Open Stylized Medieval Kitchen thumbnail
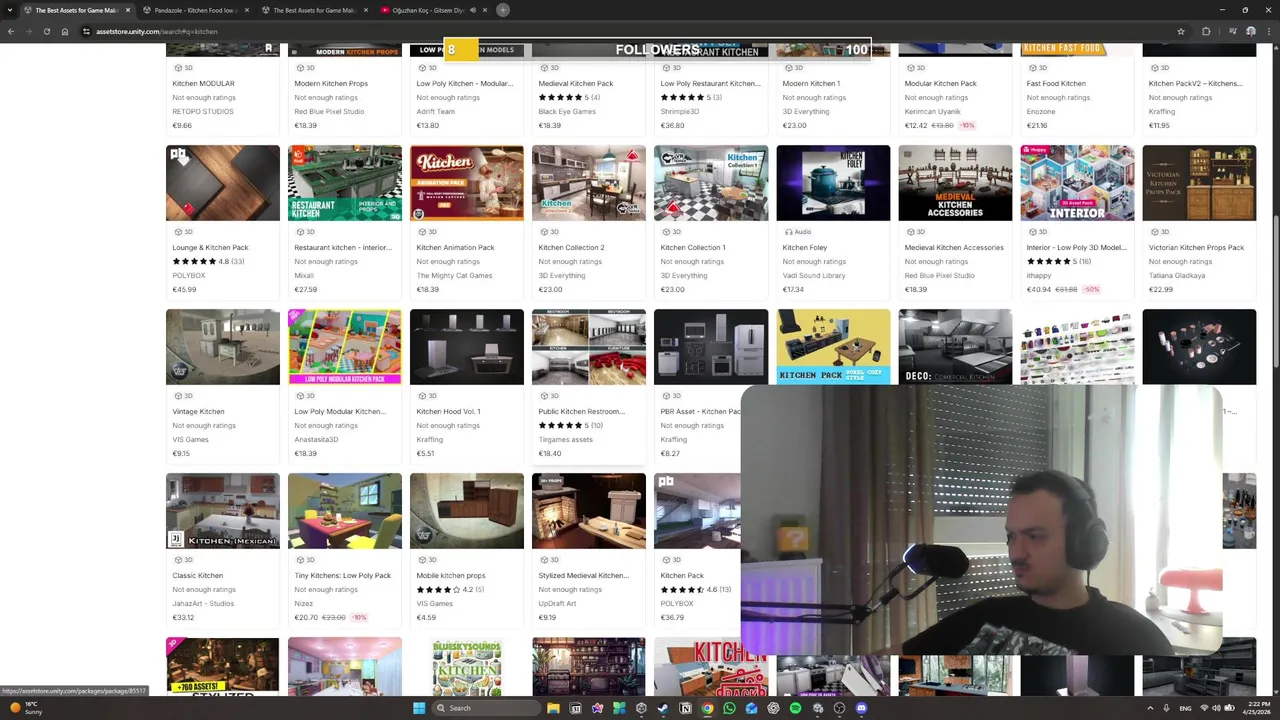Screen dimensions: 1280x720 click(x=589, y=511)
